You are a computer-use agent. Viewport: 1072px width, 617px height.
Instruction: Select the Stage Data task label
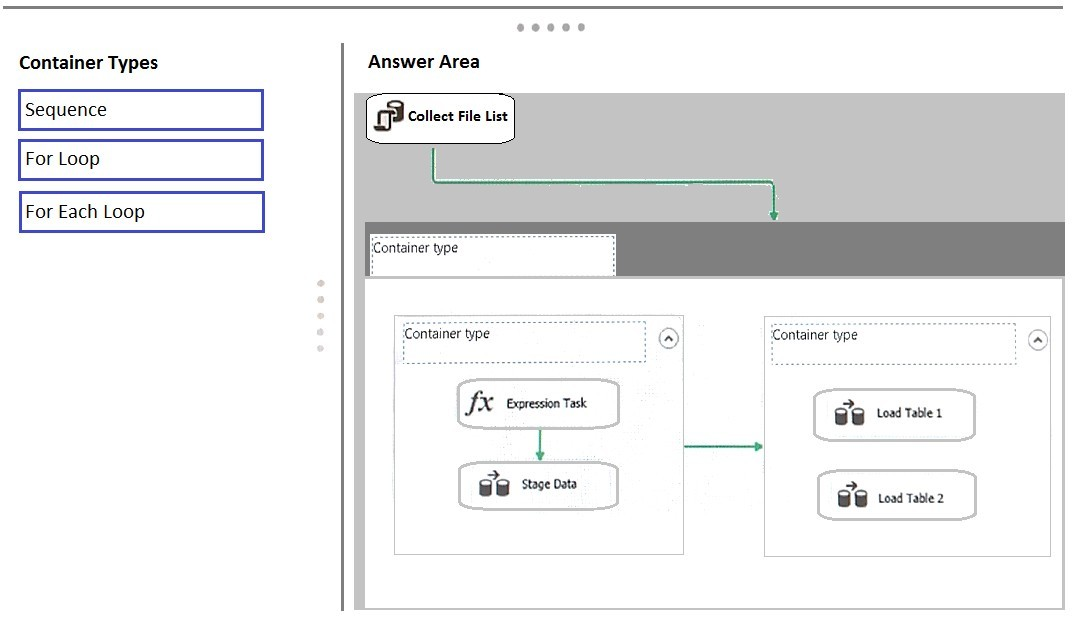pos(549,484)
